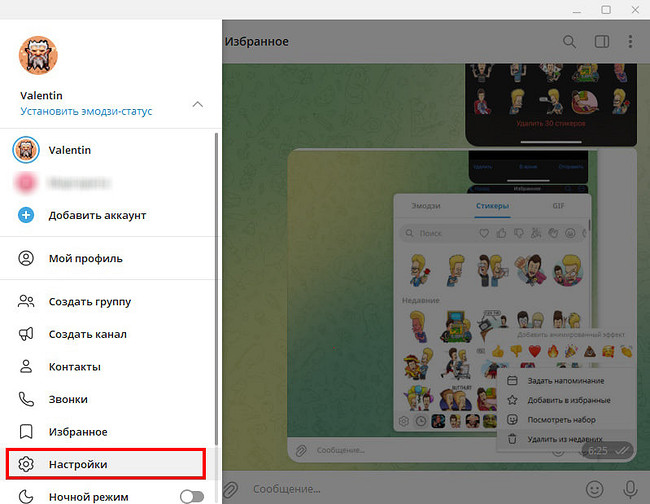The image size is (650, 504).
Task: Open Контакты (Contacts) person icon
Action: [x=26, y=367]
